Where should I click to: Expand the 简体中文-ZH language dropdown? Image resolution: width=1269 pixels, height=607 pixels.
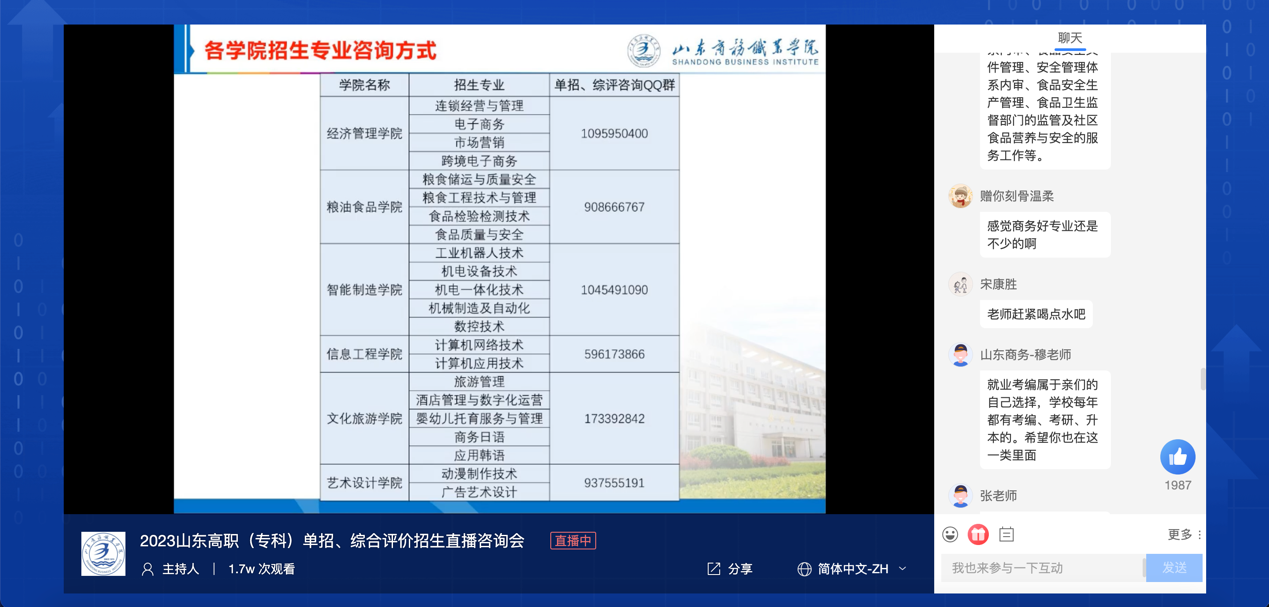(902, 569)
